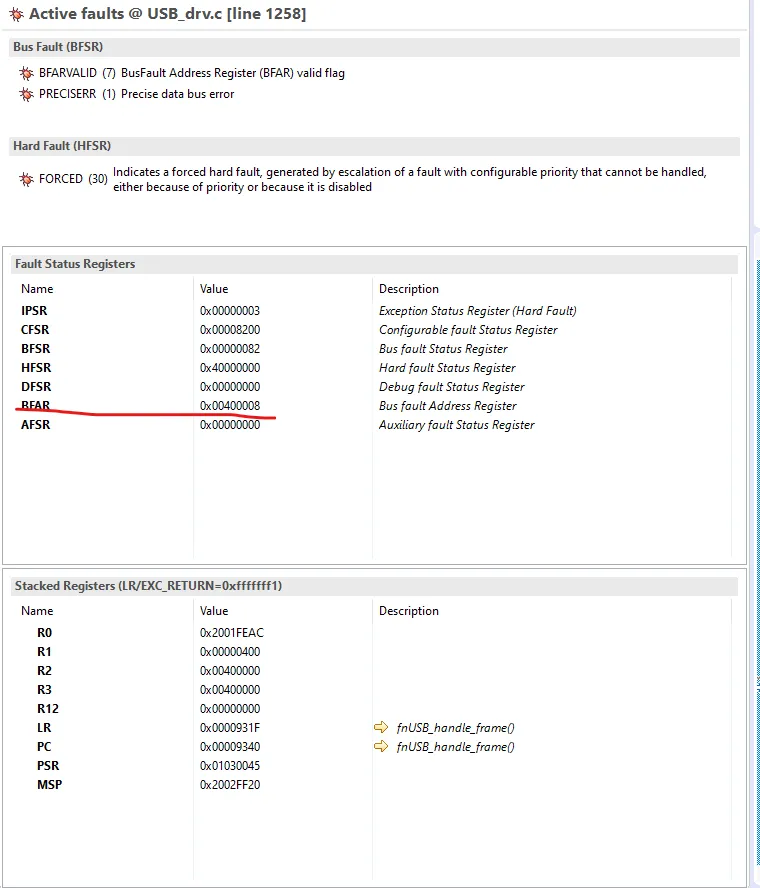
Task: Click the BFARVALID fault bug icon
Action: [x=26, y=73]
